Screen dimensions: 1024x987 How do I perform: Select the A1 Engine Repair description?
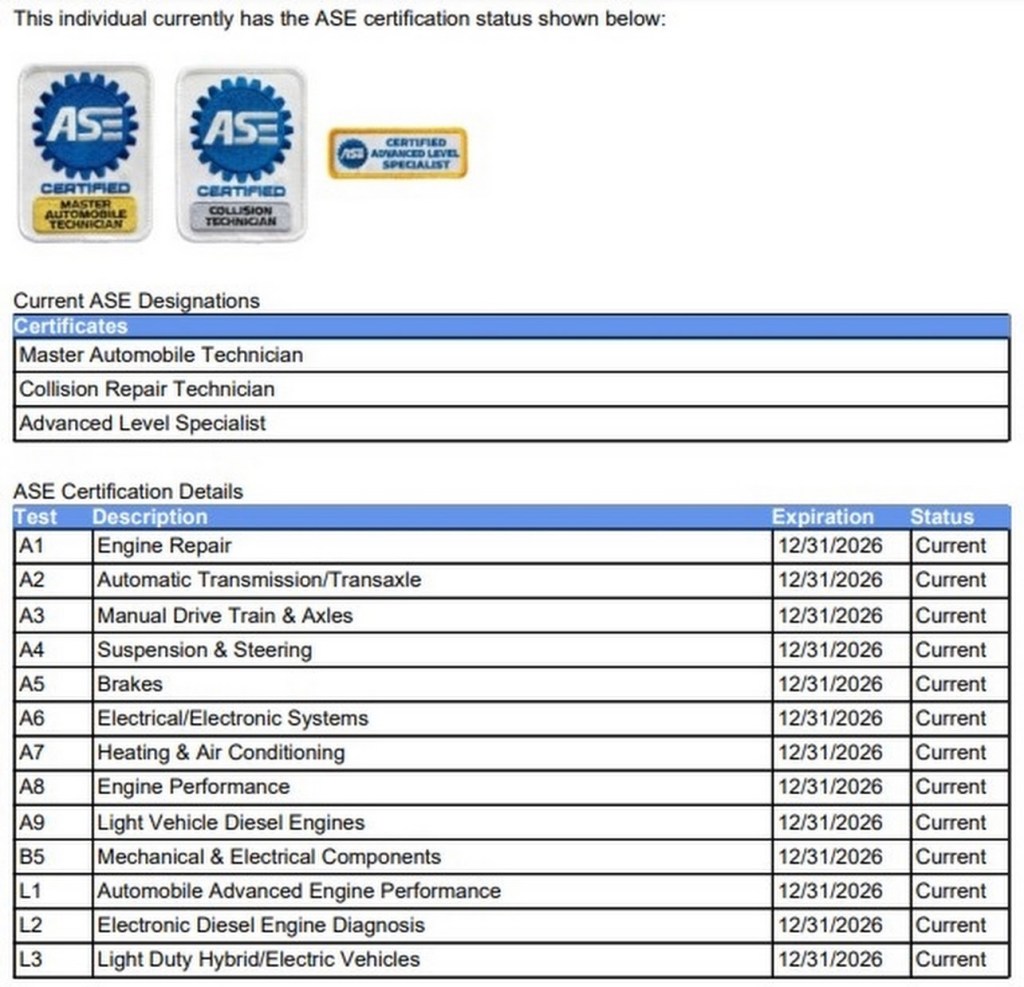[x=164, y=546]
